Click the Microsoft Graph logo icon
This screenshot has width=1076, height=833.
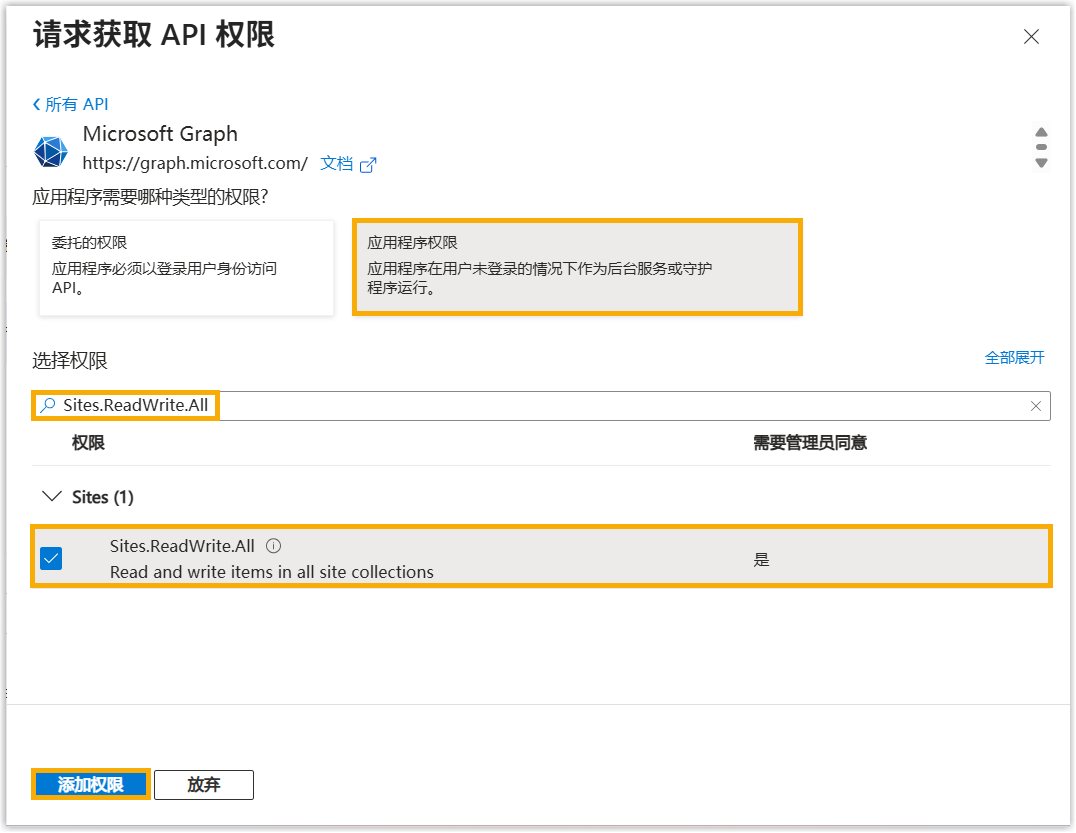[50, 151]
